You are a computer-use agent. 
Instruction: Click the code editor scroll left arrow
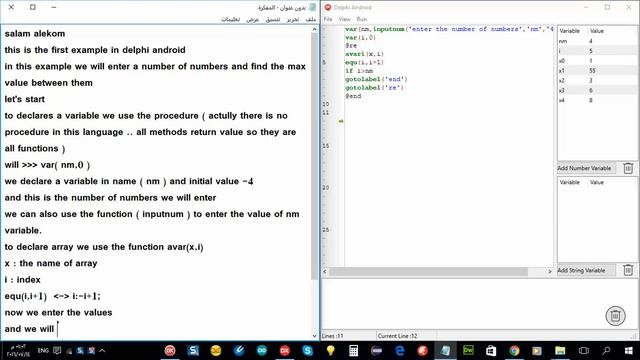tap(325, 271)
